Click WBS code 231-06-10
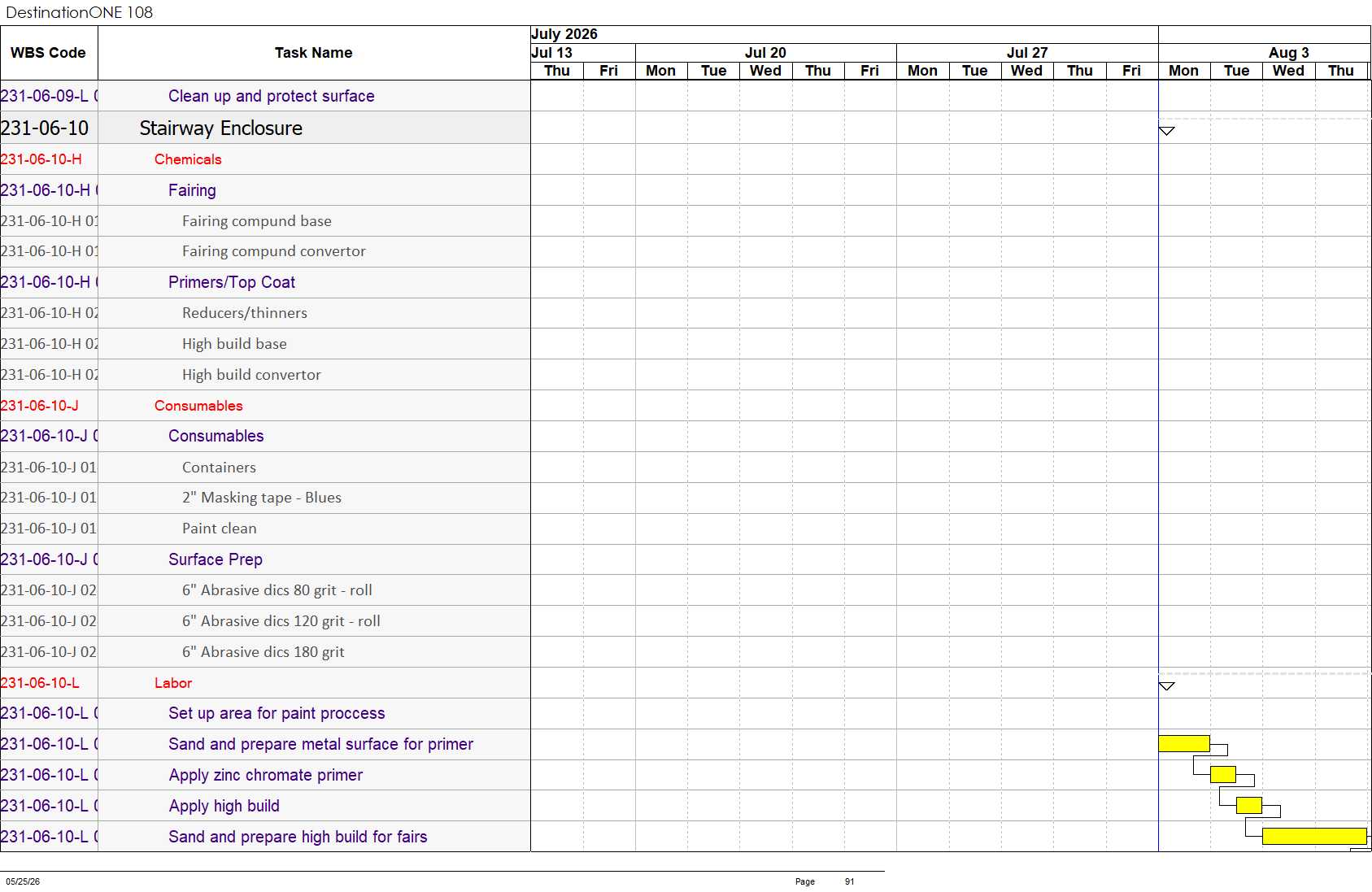Viewport: 1372px width, 892px height. click(x=45, y=128)
